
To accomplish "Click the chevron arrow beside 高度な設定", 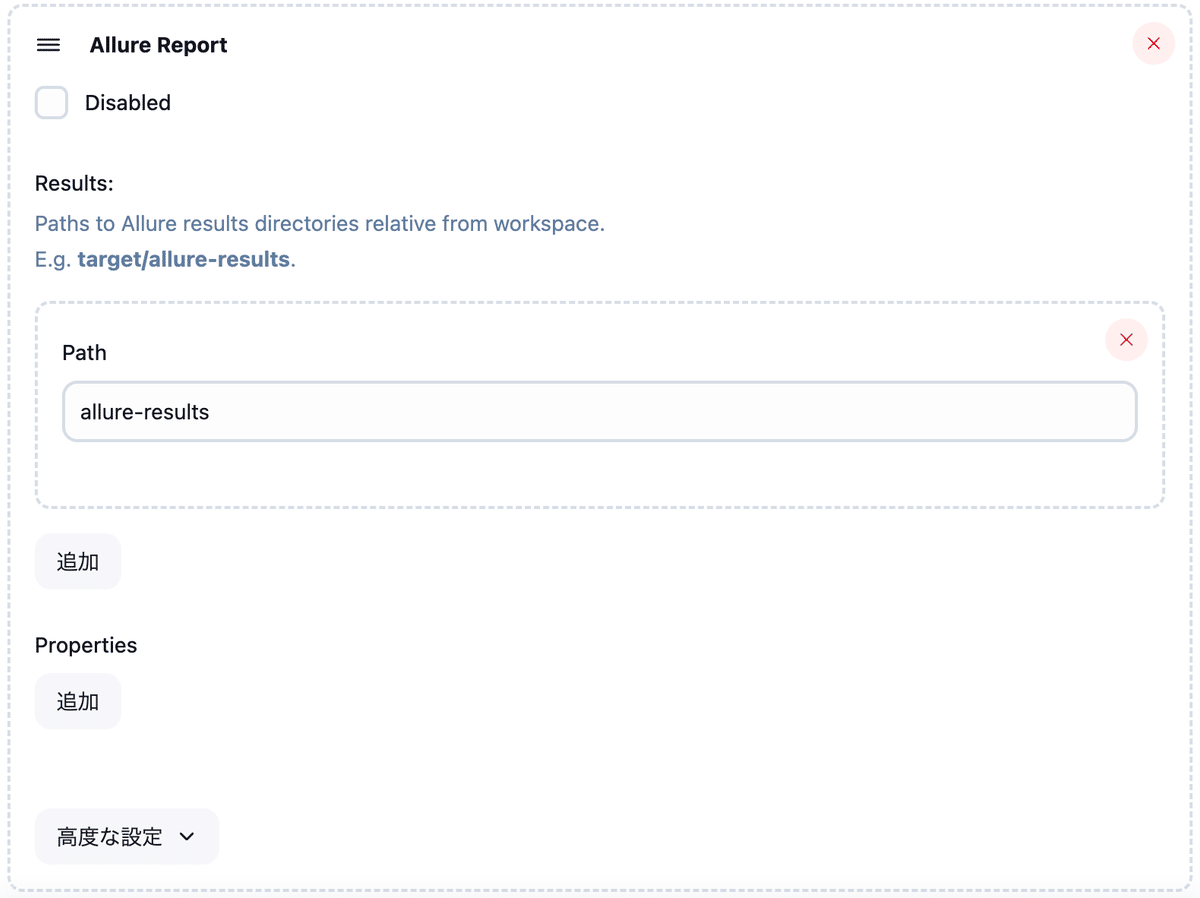I will pyautogui.click(x=187, y=837).
